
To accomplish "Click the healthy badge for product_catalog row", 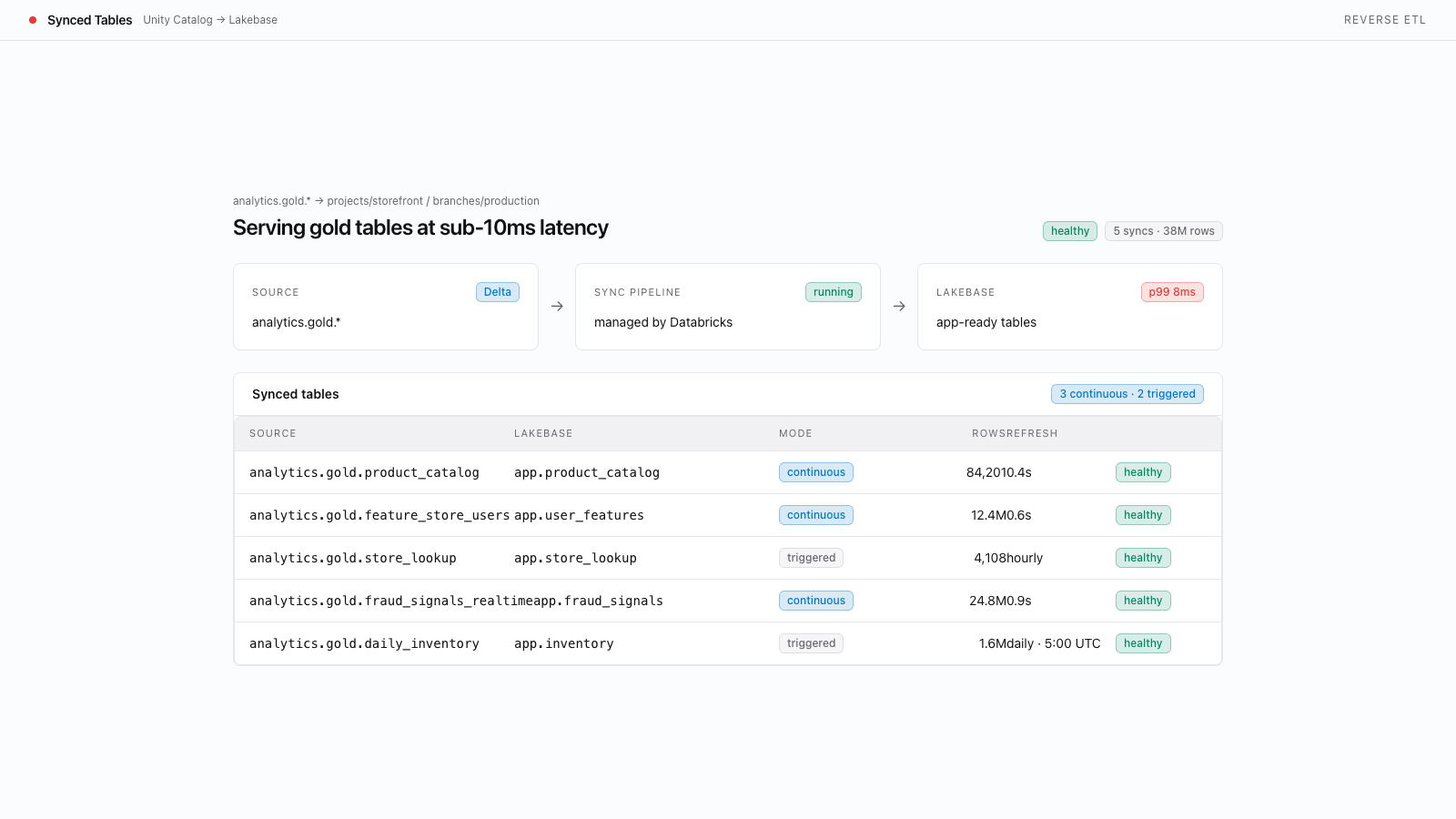I will pyautogui.click(x=1143, y=472).
